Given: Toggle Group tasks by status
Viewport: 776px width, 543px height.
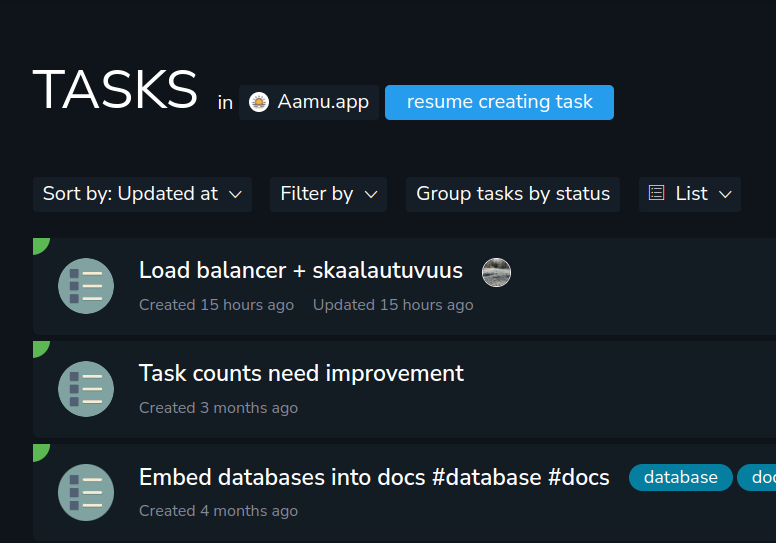Looking at the screenshot, I should [x=513, y=194].
